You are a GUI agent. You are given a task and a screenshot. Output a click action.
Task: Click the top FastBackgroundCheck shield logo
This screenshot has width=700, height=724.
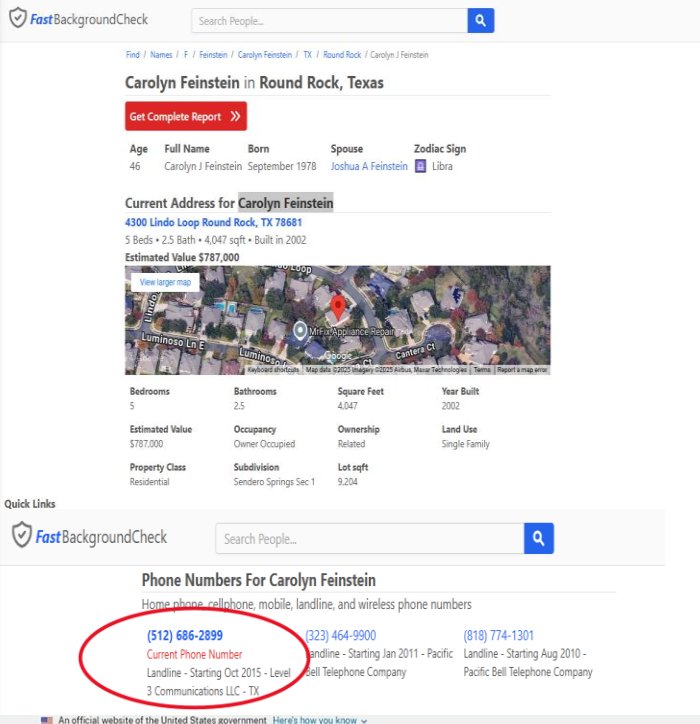(18, 18)
